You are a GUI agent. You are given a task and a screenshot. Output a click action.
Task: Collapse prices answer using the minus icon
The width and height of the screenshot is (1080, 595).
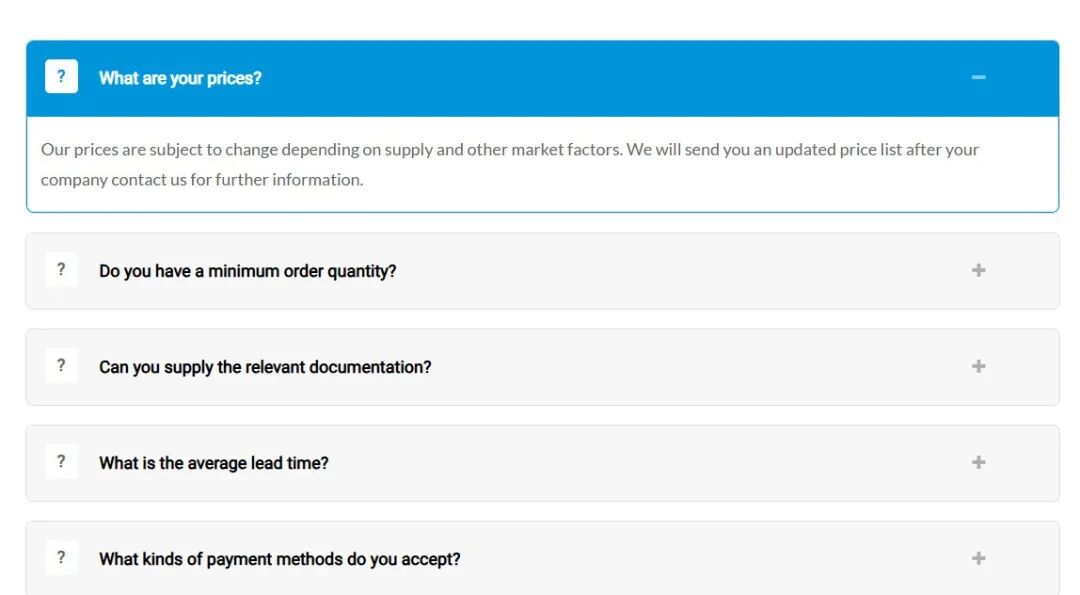click(x=978, y=77)
